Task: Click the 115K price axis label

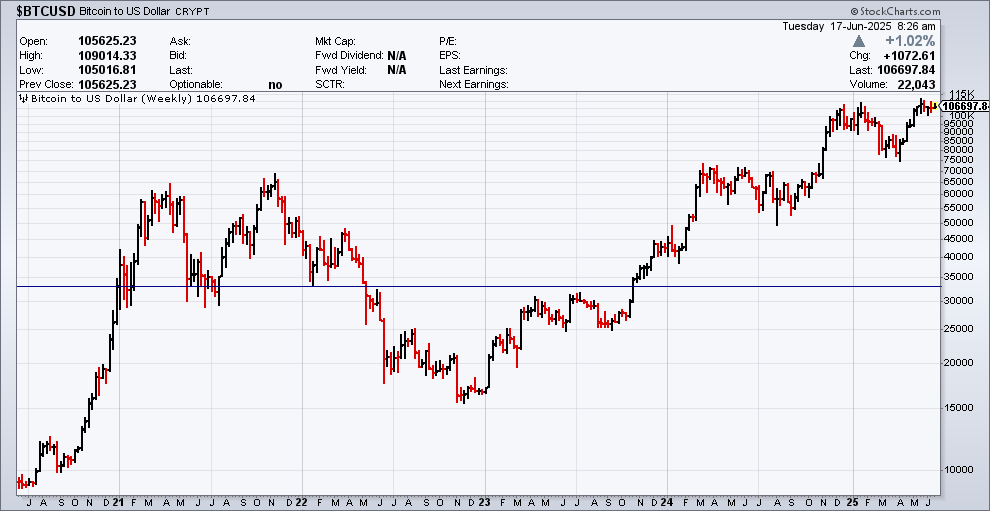Action: pyautogui.click(x=962, y=95)
